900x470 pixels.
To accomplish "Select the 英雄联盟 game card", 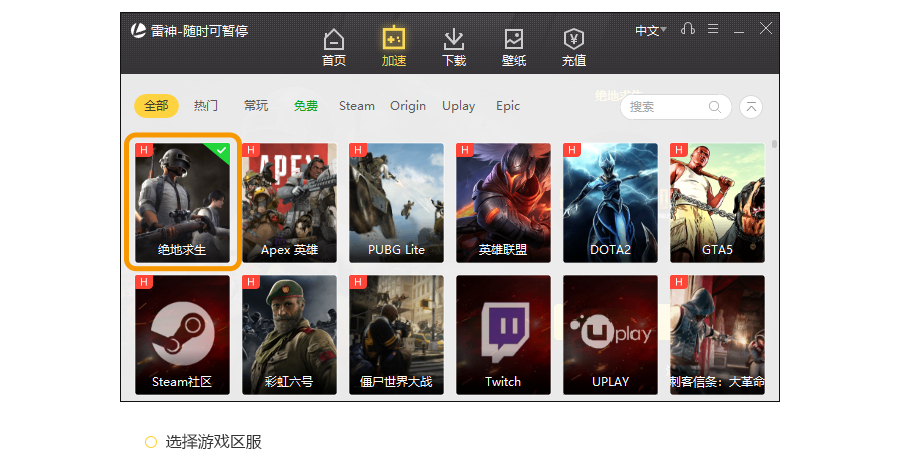I will click(x=503, y=203).
